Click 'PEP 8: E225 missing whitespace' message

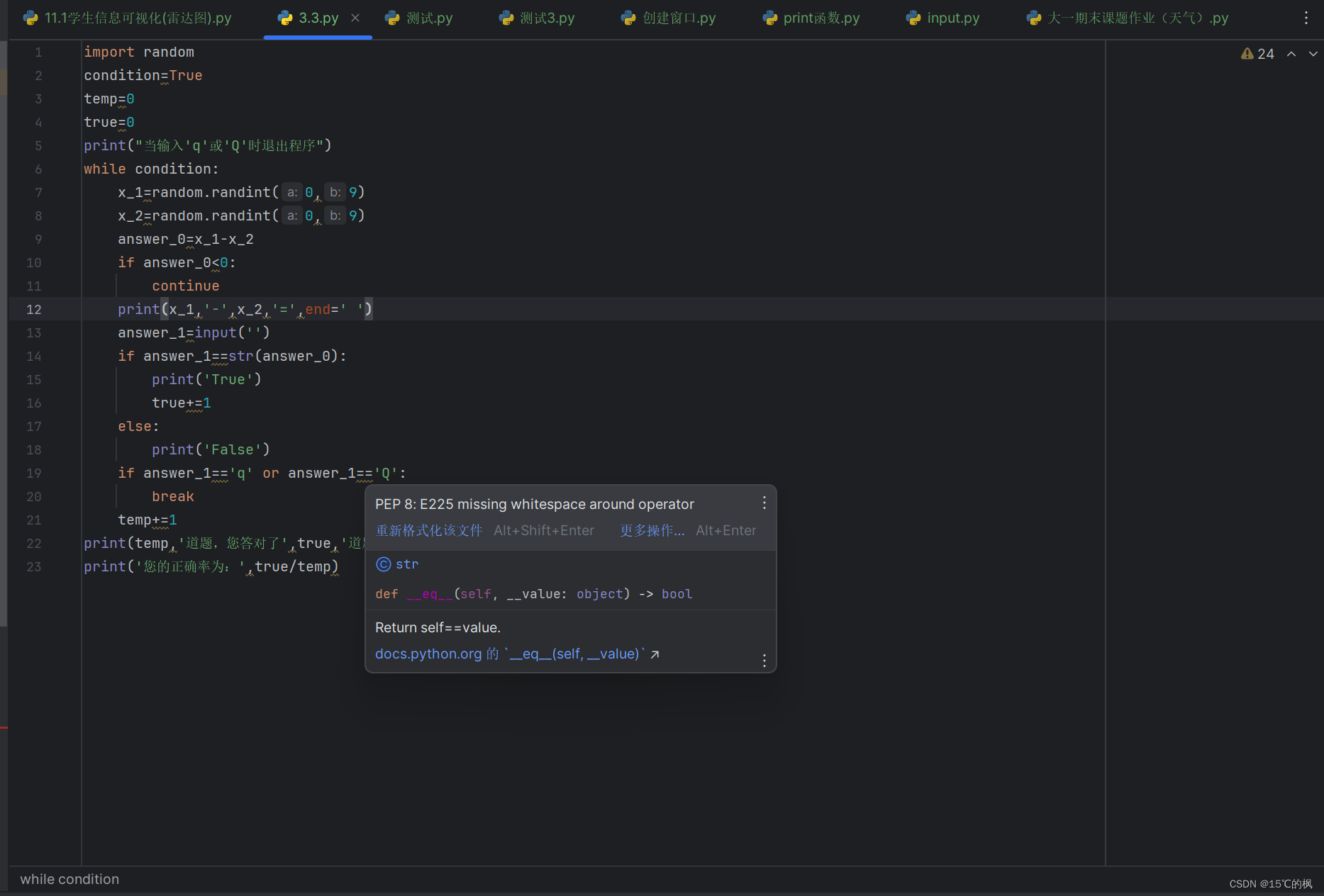[x=534, y=504]
